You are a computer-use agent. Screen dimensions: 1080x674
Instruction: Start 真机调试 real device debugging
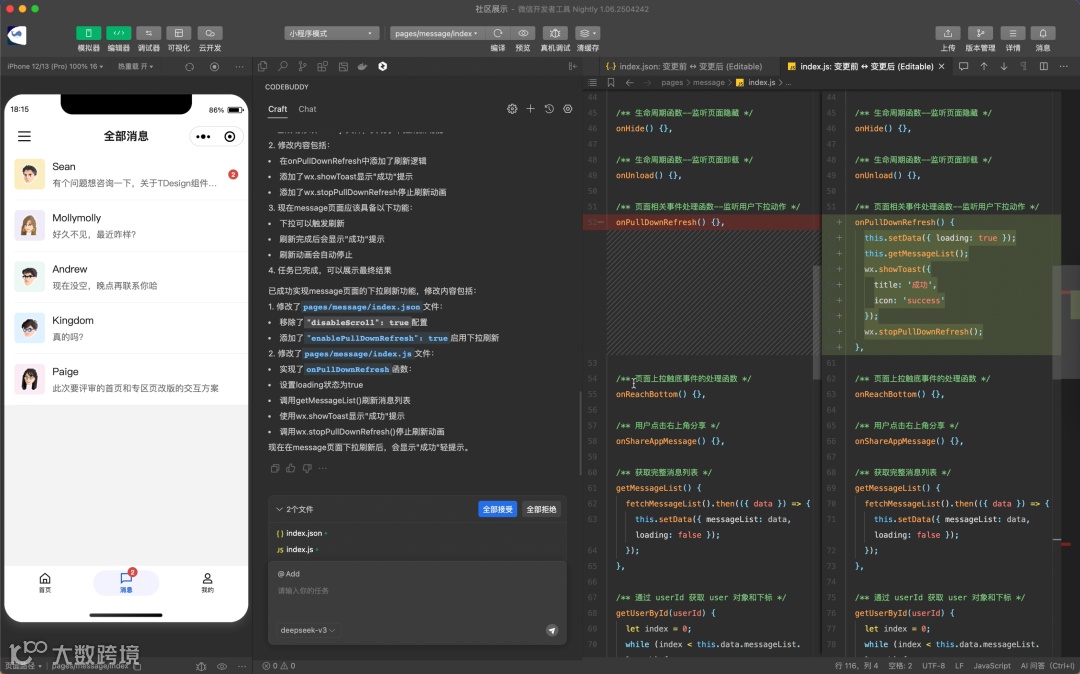tap(554, 33)
